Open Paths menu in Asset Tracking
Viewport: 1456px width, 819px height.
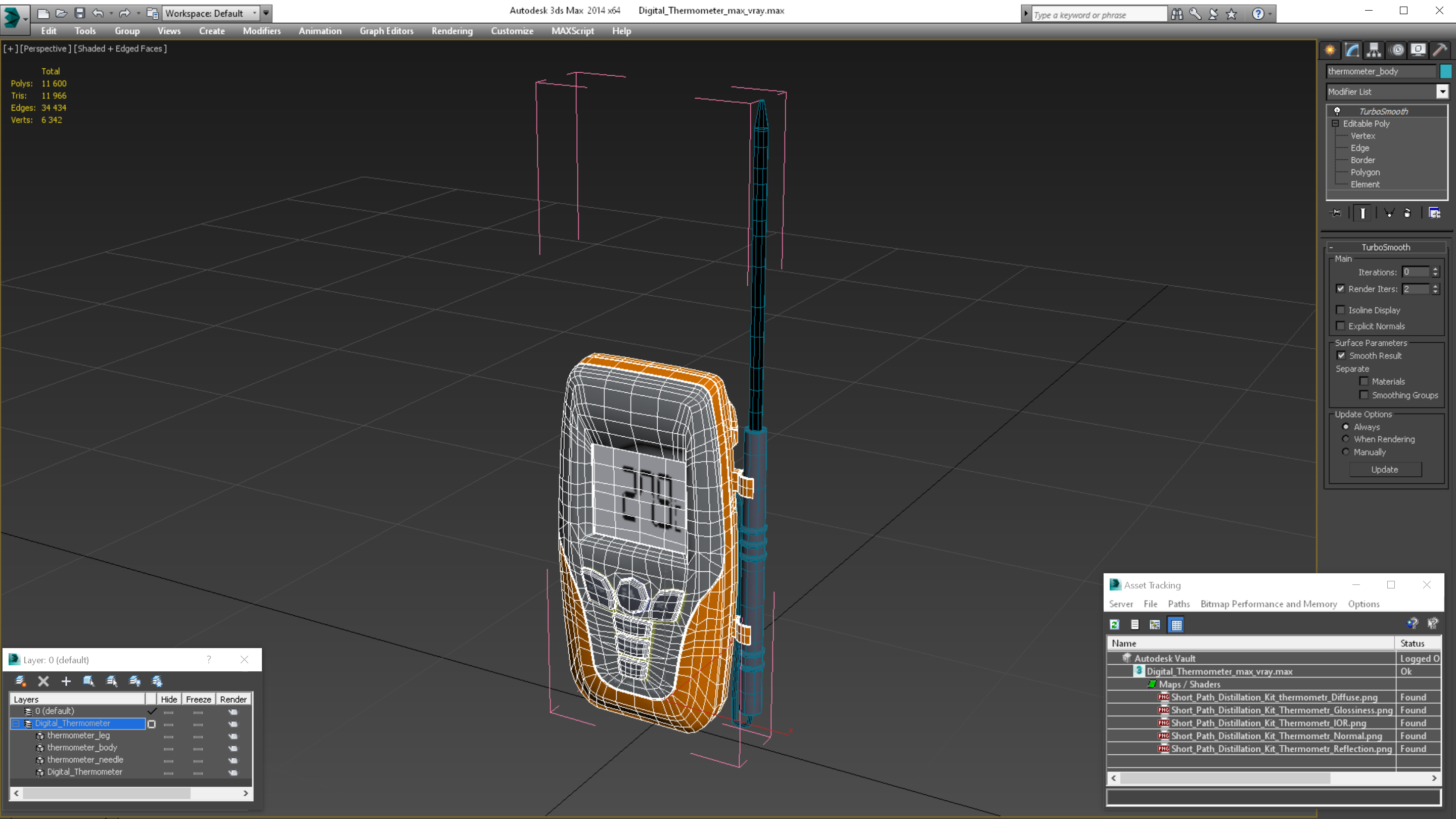(1178, 604)
